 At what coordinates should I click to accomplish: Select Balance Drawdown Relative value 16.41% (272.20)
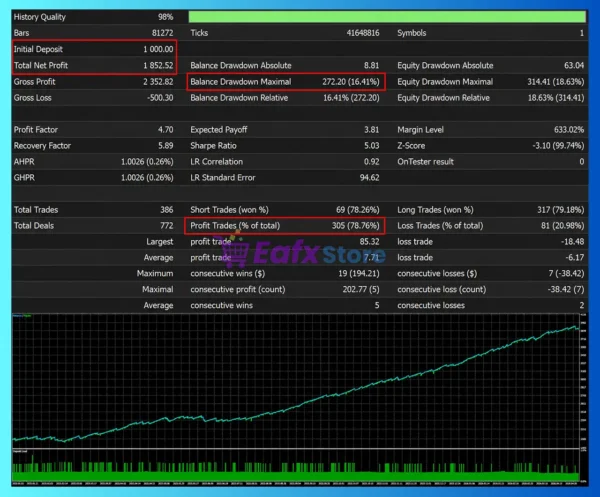pyautogui.click(x=351, y=98)
